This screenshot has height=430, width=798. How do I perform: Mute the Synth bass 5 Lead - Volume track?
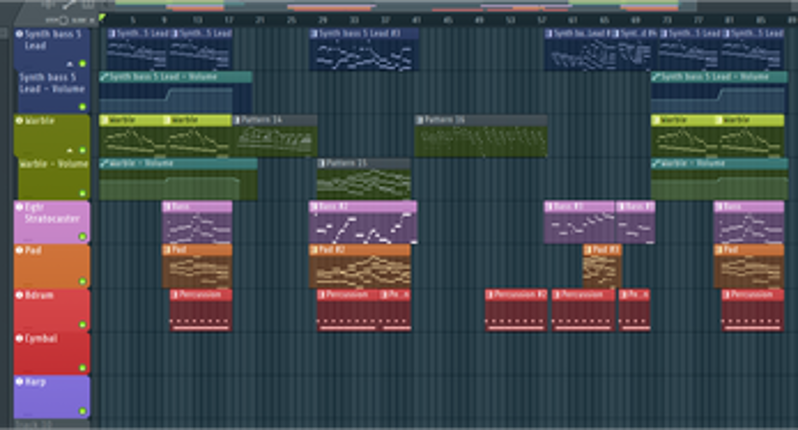(82, 107)
